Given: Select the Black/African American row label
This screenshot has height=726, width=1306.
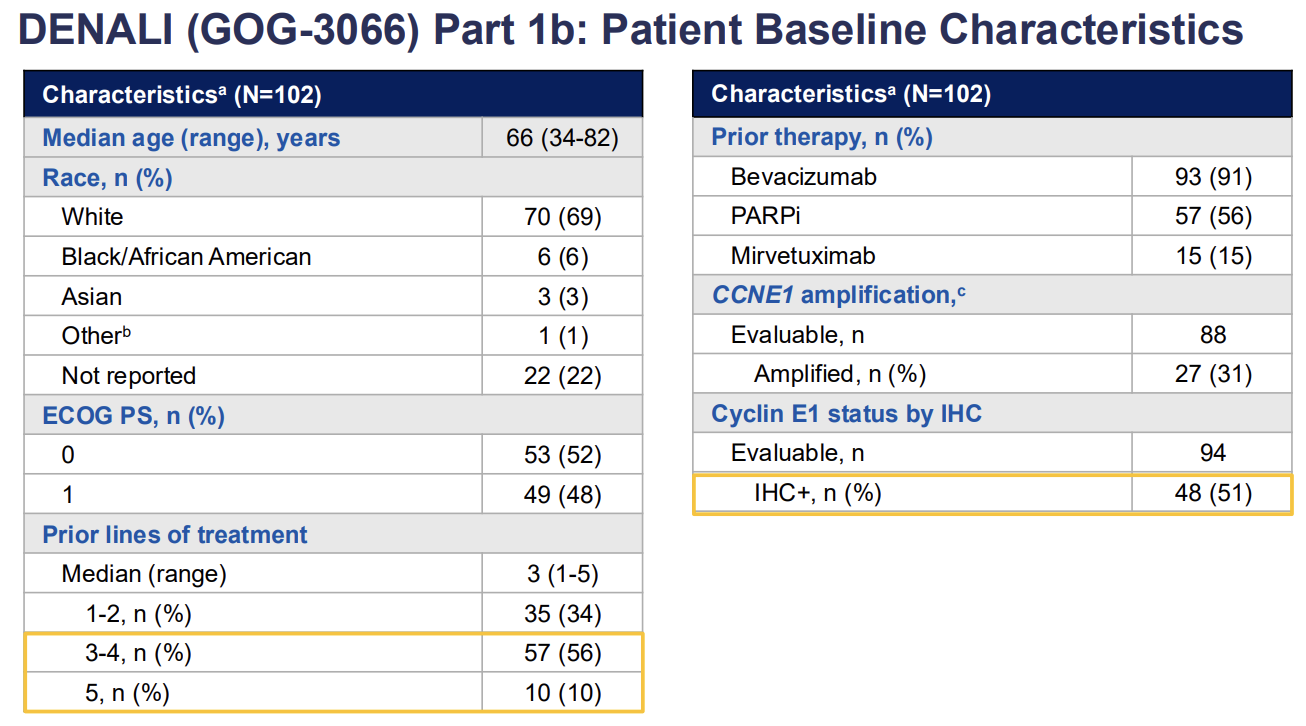Looking at the screenshot, I should click(186, 257).
